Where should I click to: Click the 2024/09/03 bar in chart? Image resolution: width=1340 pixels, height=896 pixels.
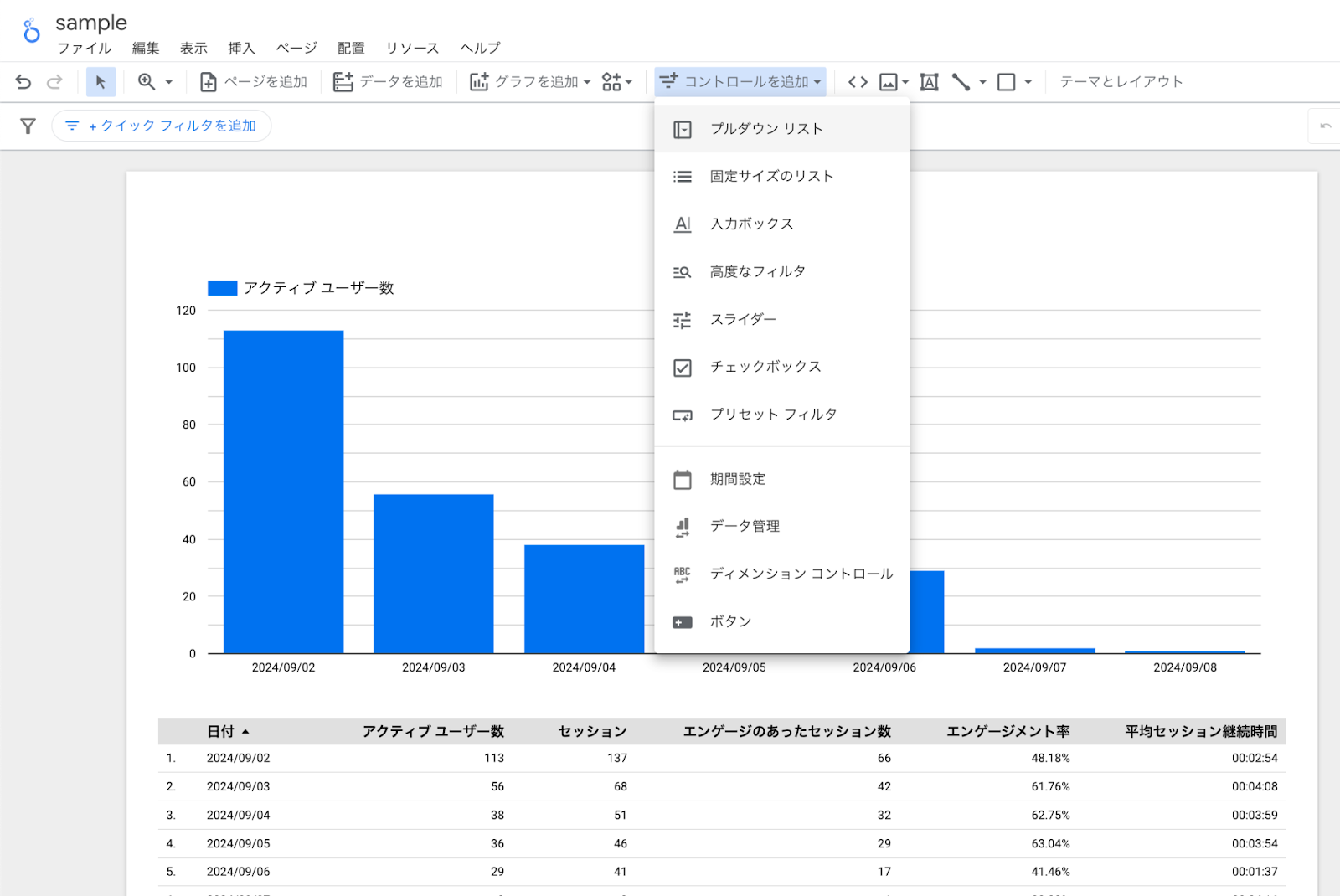click(x=433, y=574)
